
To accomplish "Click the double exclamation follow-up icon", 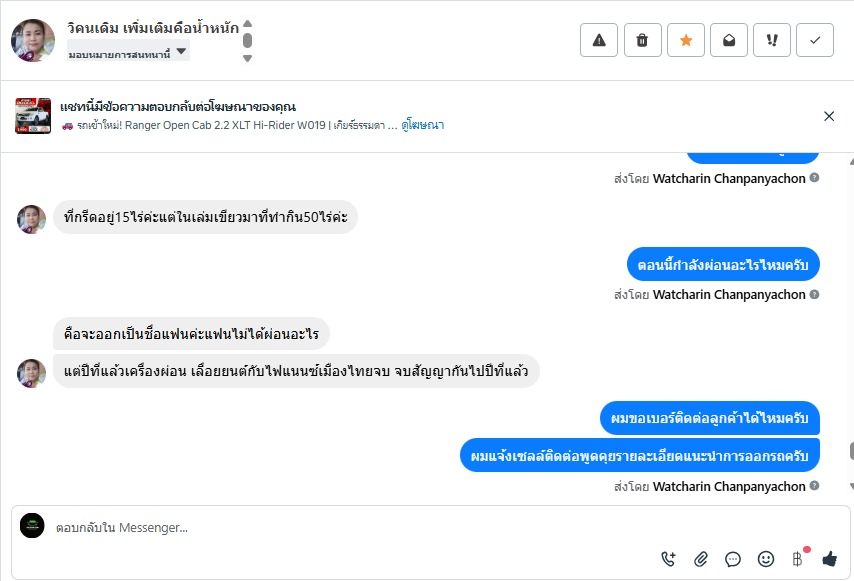I will [x=772, y=40].
